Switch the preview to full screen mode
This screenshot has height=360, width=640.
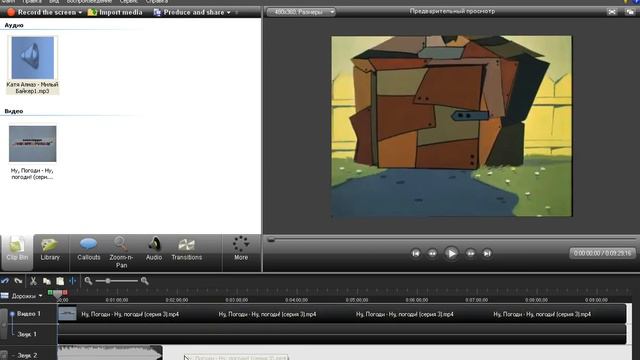[x=612, y=12]
